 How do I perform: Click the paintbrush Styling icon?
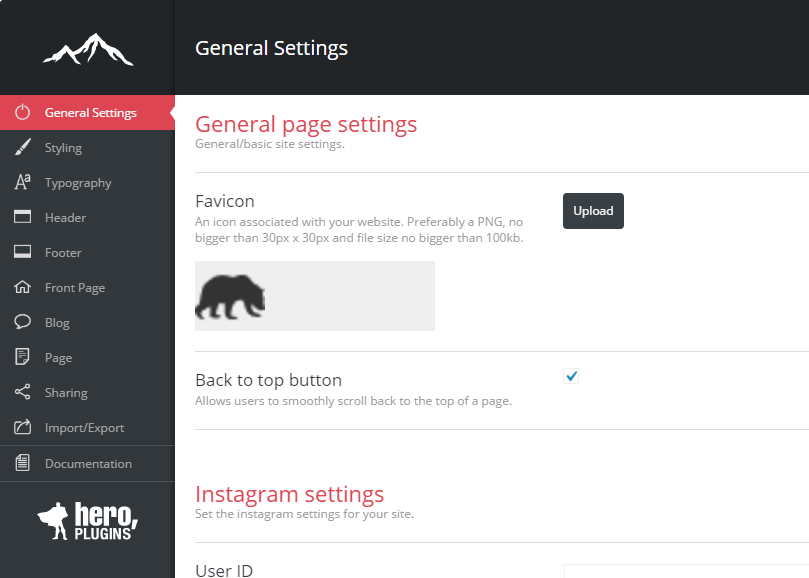(23, 148)
